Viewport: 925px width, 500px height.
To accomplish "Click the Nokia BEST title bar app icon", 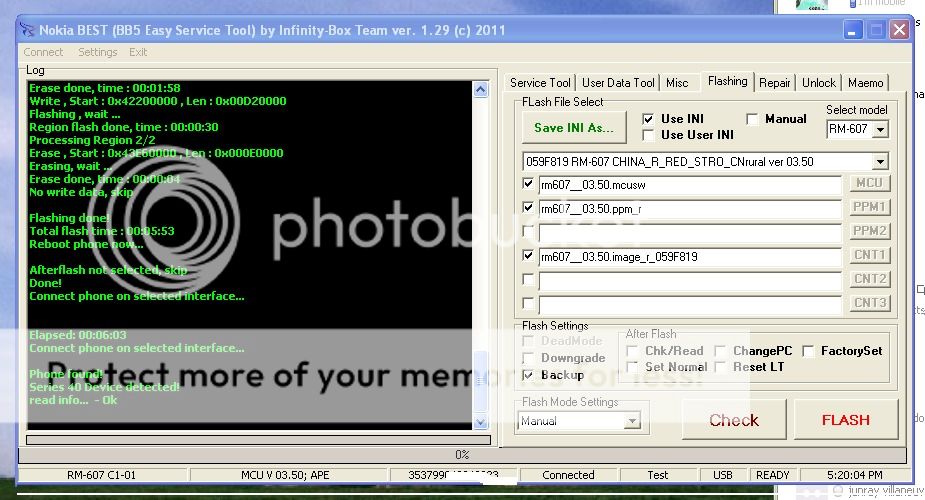I will coord(27,30).
